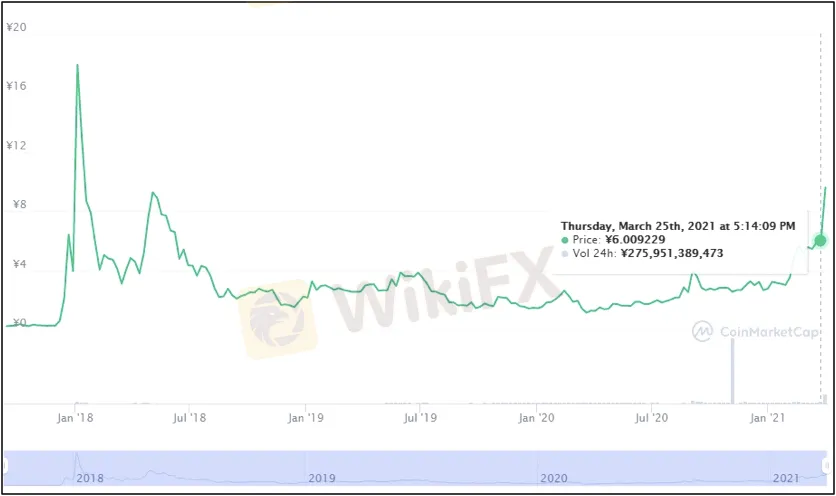The width and height of the screenshot is (836, 496).
Task: Click the January 2018 price peak
Action: 77,65
